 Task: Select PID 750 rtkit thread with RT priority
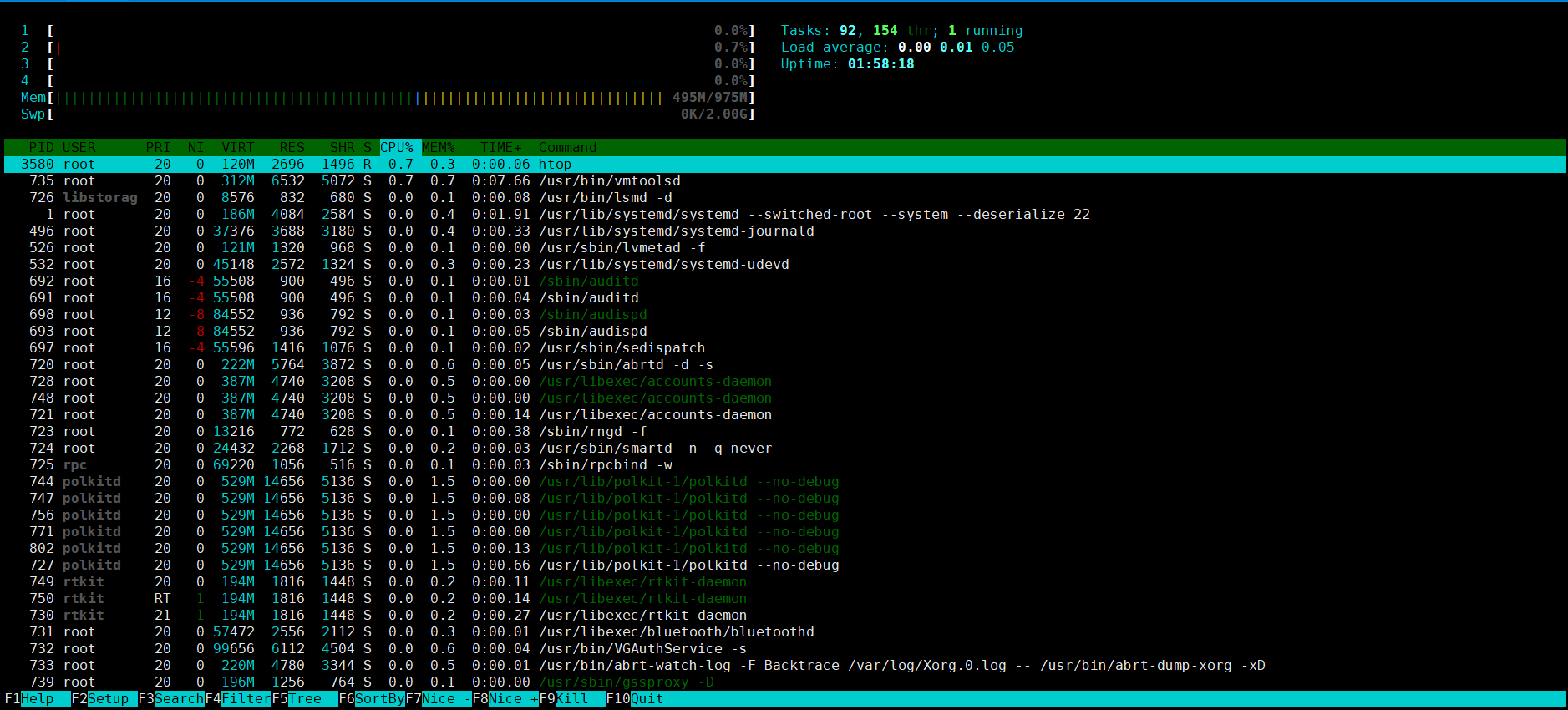tap(785, 599)
